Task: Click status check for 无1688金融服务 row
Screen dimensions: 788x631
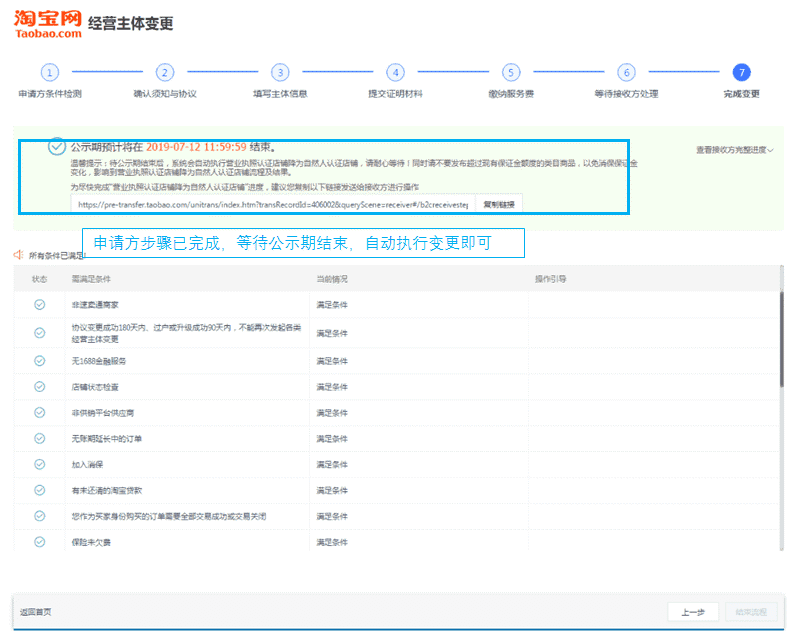Action: (40, 359)
